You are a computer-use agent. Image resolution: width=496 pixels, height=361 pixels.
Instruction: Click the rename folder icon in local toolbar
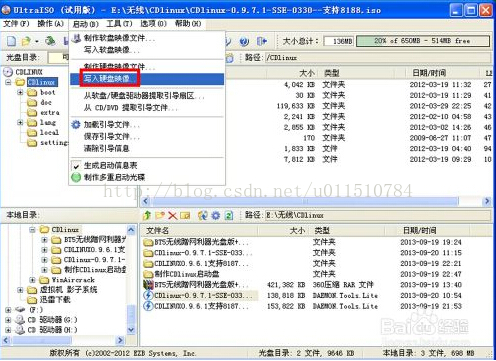click(185, 215)
